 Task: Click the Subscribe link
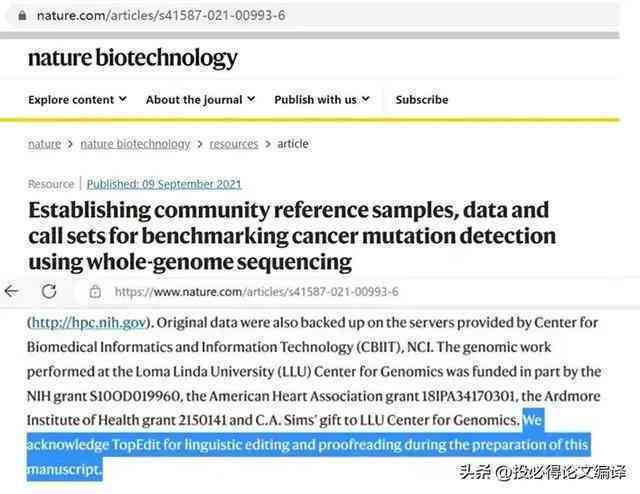(422, 100)
